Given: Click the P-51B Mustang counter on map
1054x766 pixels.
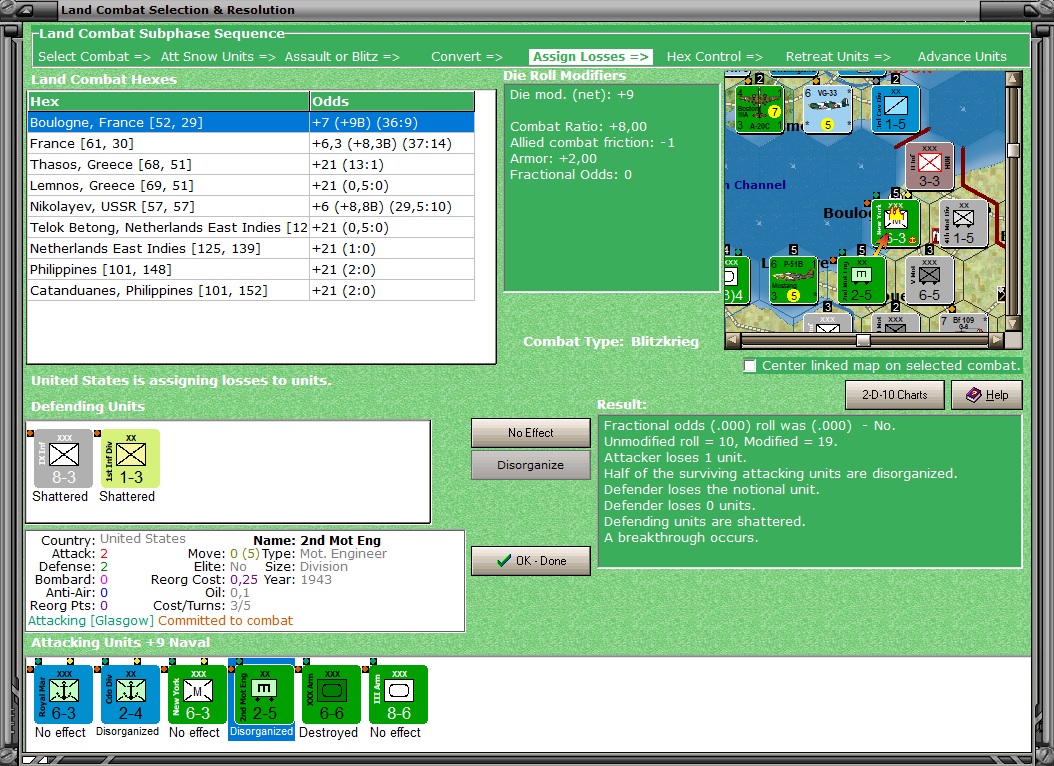Looking at the screenshot, I should (793, 280).
